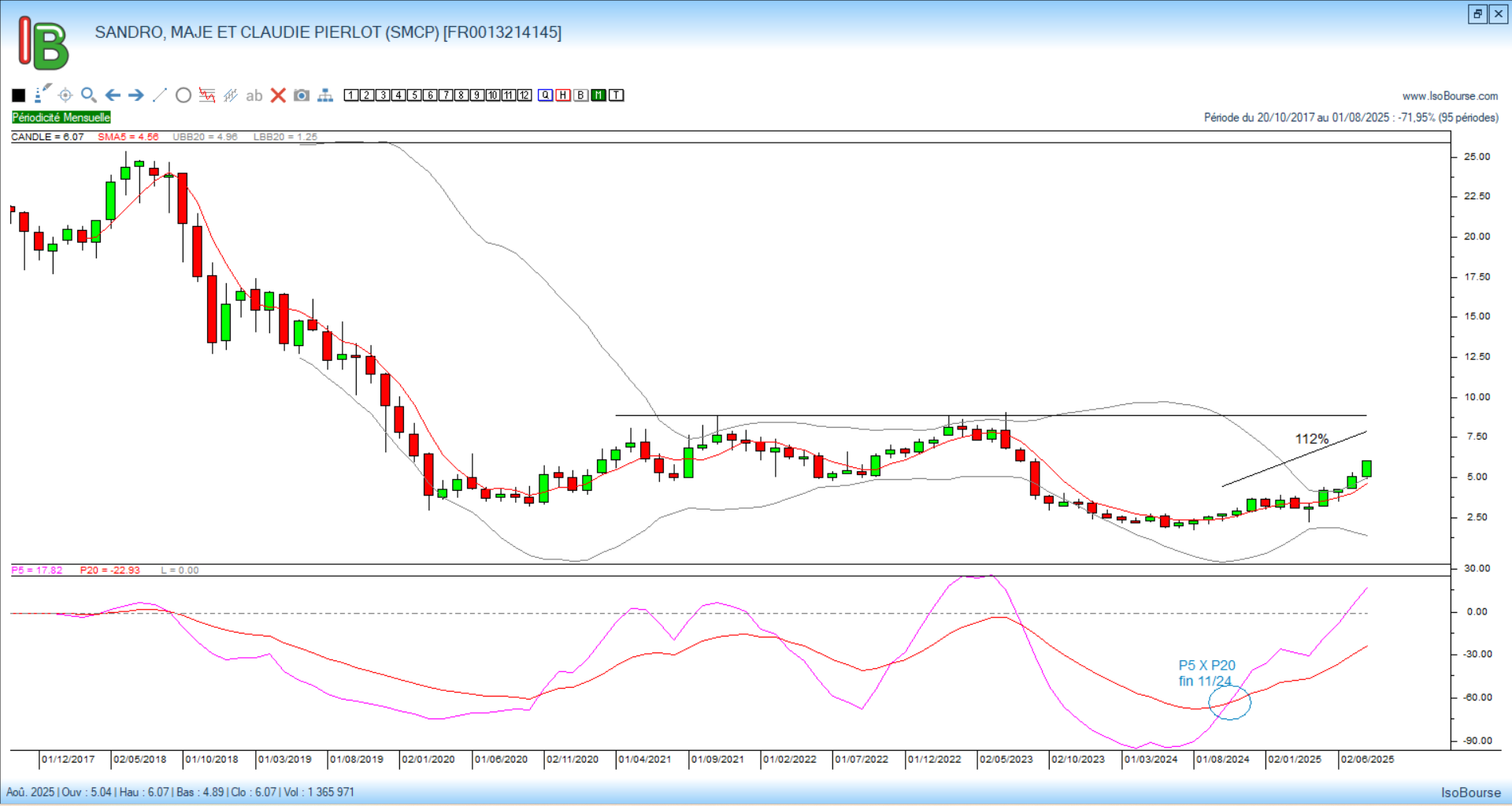Select numbered preset 11
Image resolution: width=1512 pixels, height=806 pixels.
(509, 95)
